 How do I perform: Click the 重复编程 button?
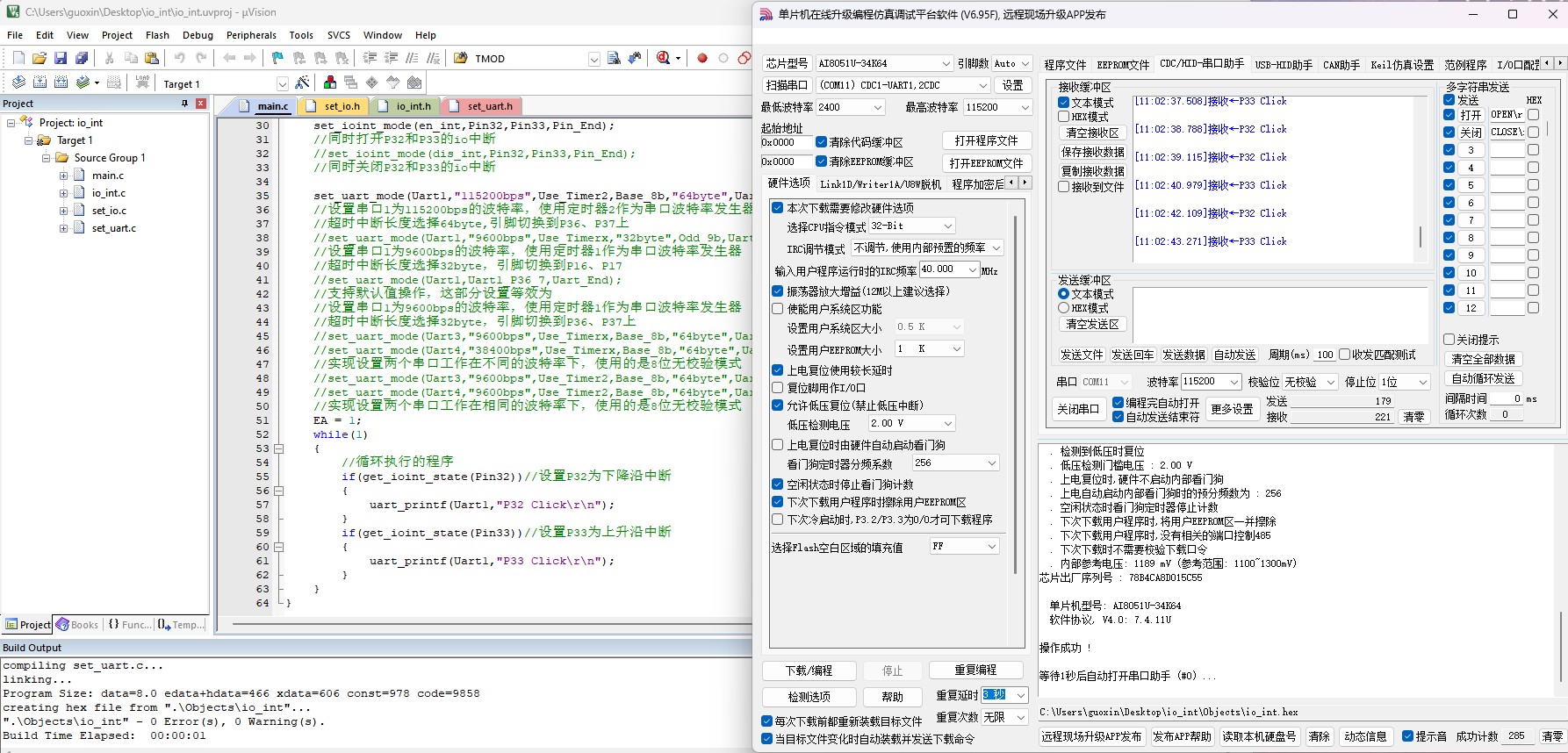(975, 670)
